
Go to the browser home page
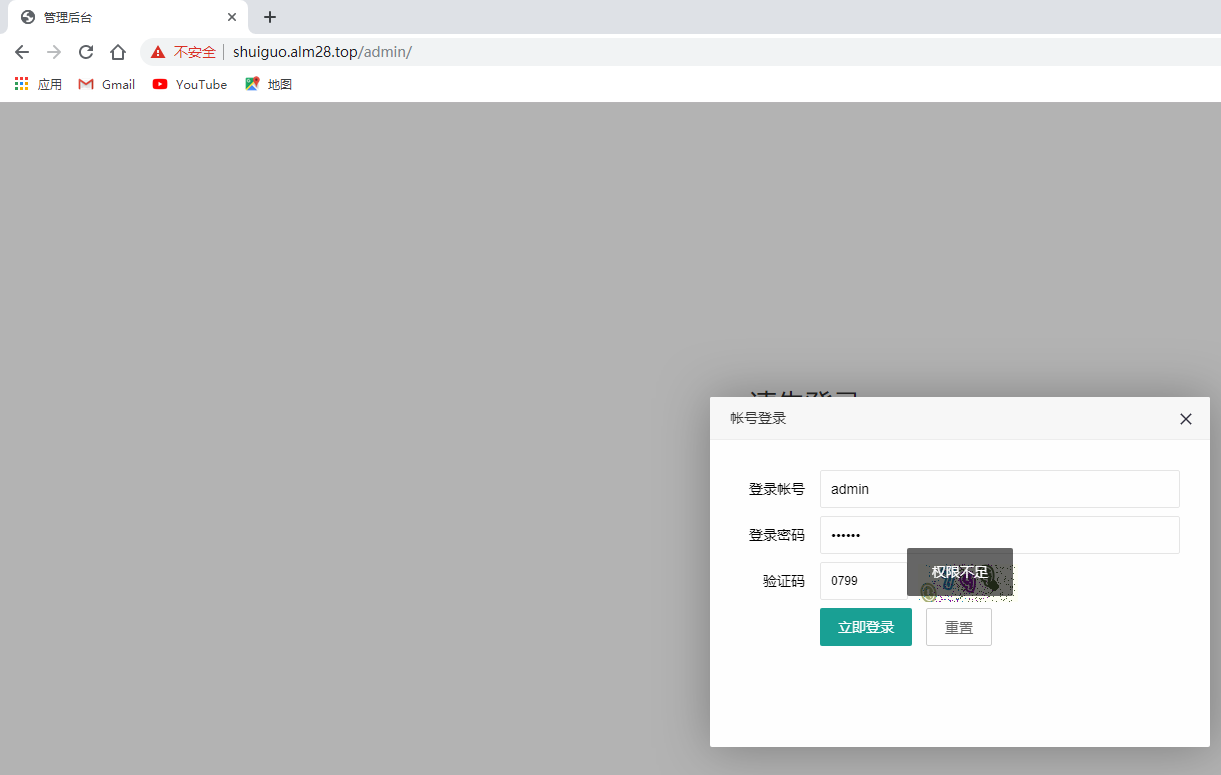tap(118, 52)
